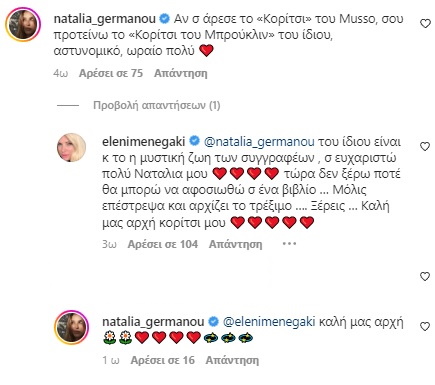Like natalia_germanou's first comment with heart
435x385 pixels.
pyautogui.click(x=425, y=24)
